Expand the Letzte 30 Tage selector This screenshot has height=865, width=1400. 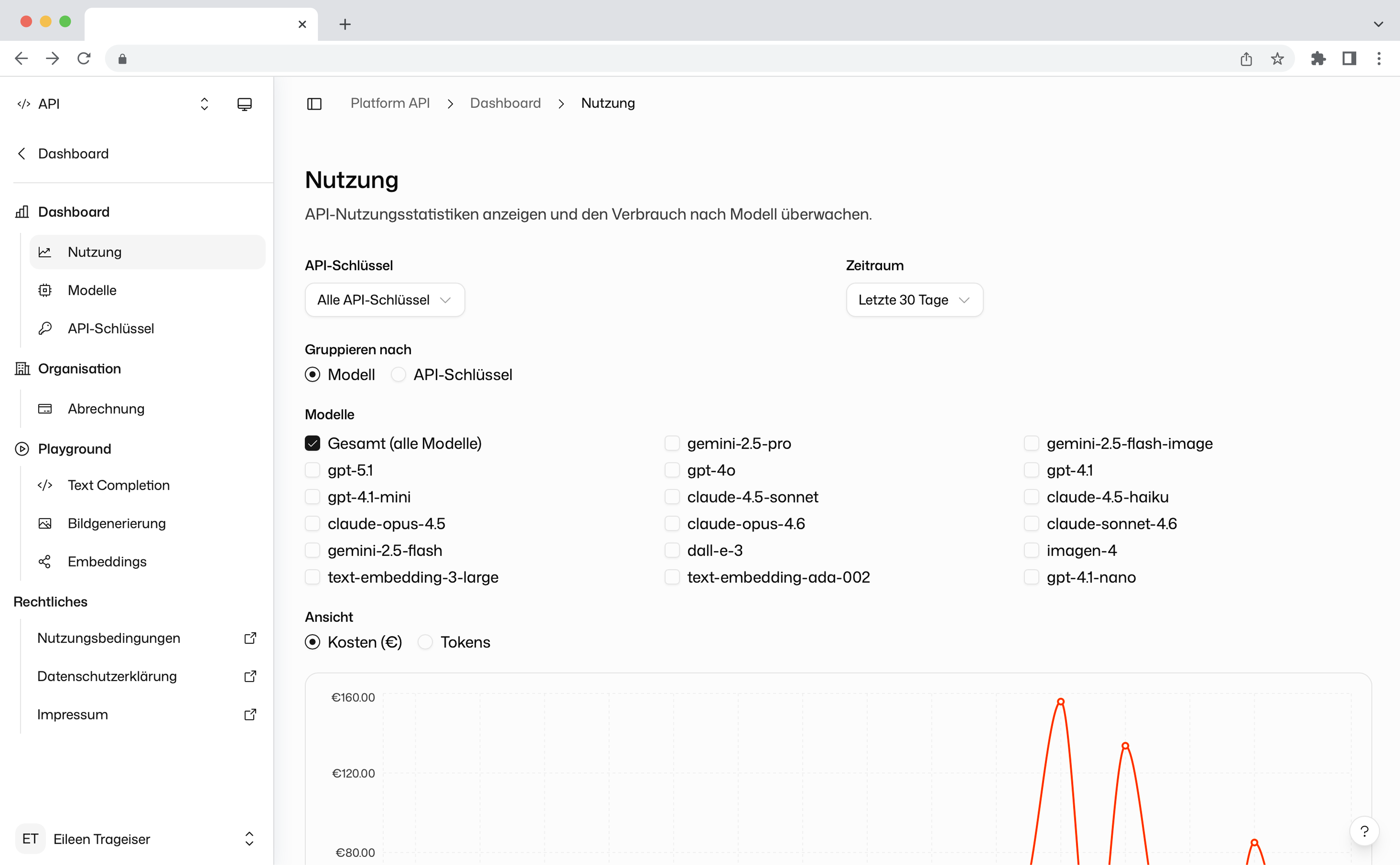pyautogui.click(x=914, y=300)
